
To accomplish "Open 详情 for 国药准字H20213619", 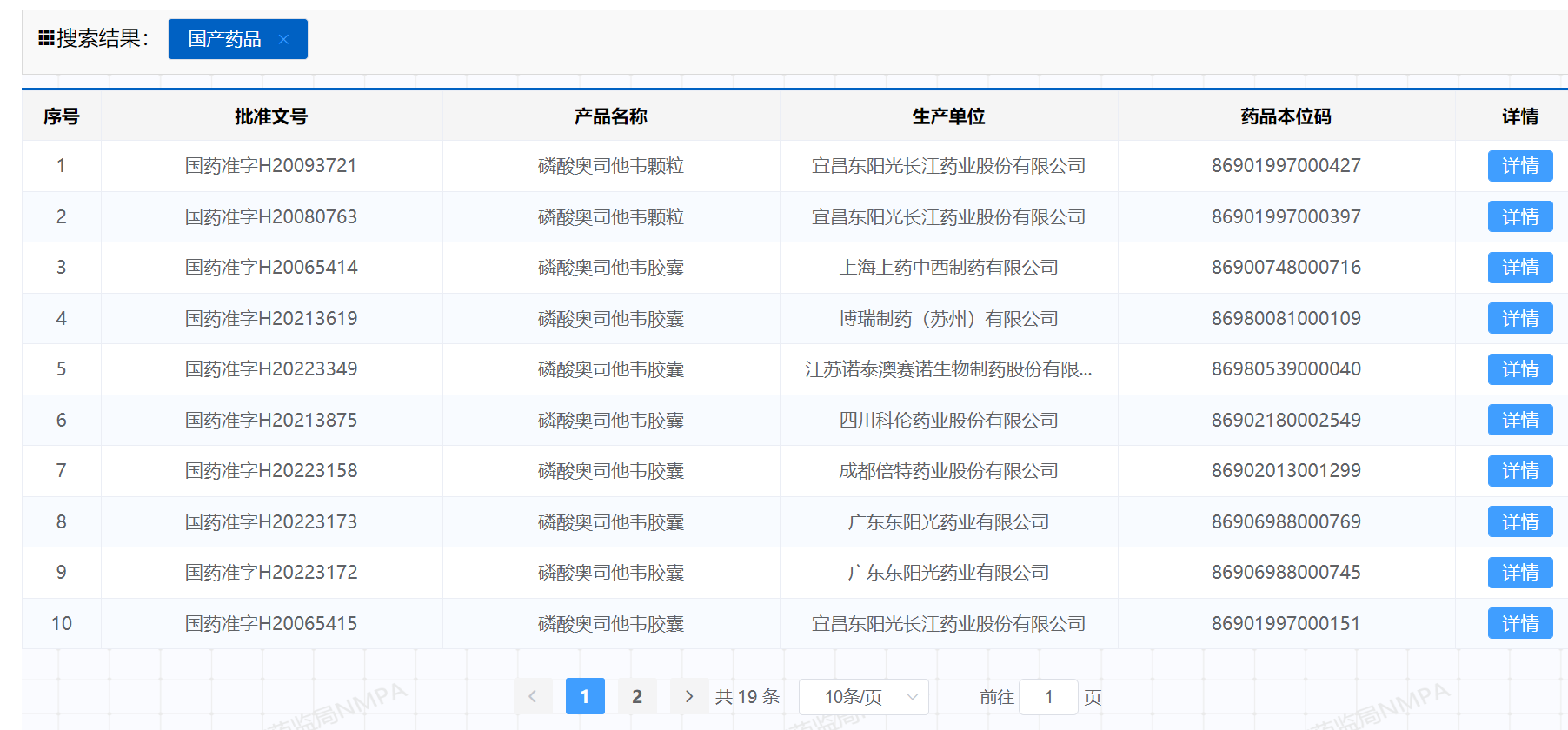I will [1520, 319].
